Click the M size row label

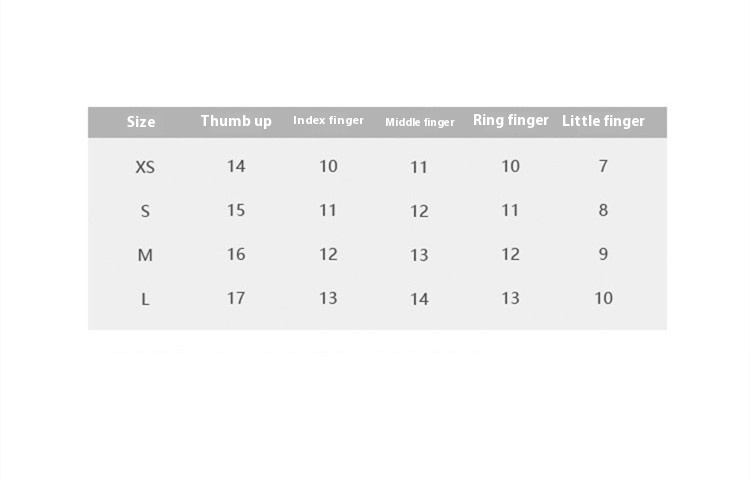[145, 255]
